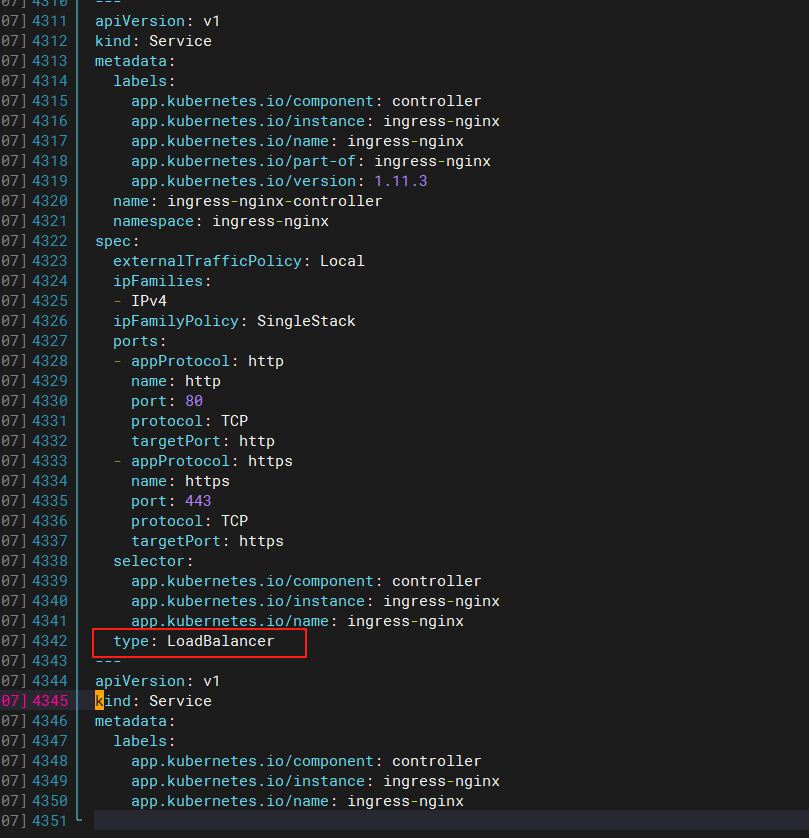The height and width of the screenshot is (838, 809).
Task: Click 'protocol: TCP' on line 4331
Action: click(189, 421)
